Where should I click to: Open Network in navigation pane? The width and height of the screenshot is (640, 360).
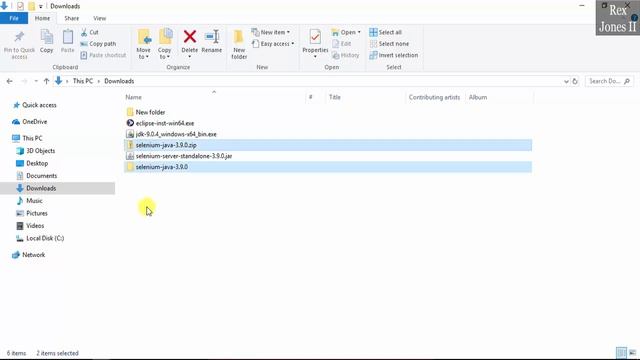[33, 255]
